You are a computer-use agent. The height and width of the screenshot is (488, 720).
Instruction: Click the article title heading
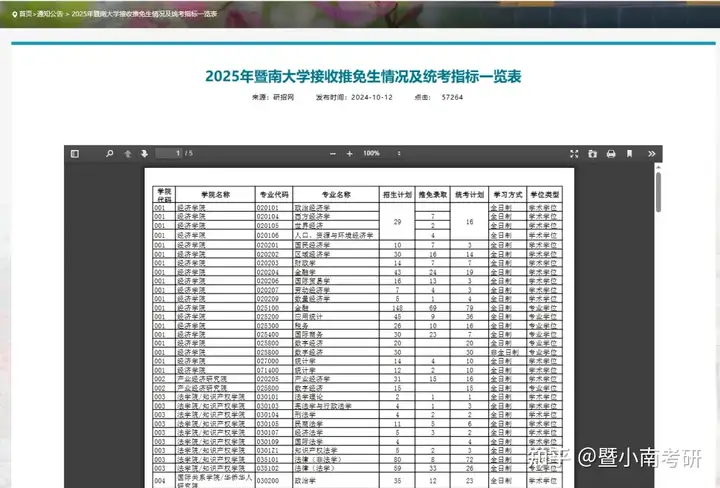(x=363, y=76)
